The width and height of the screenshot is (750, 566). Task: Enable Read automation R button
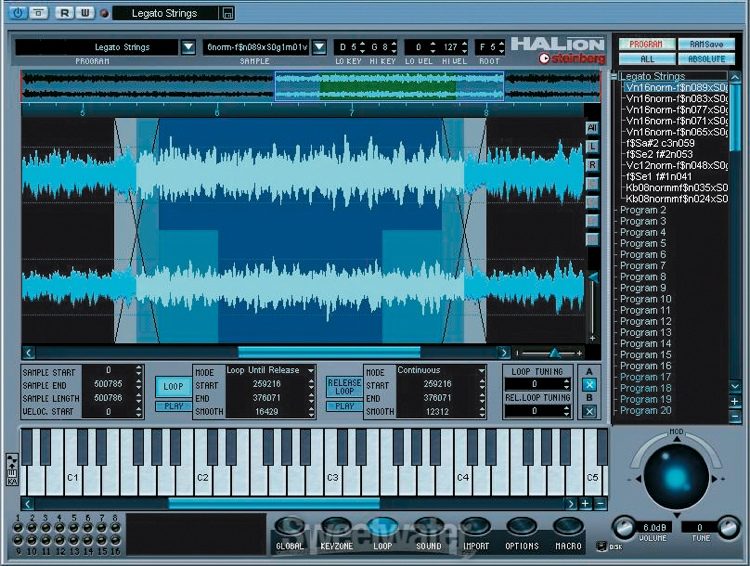pyautogui.click(x=64, y=13)
